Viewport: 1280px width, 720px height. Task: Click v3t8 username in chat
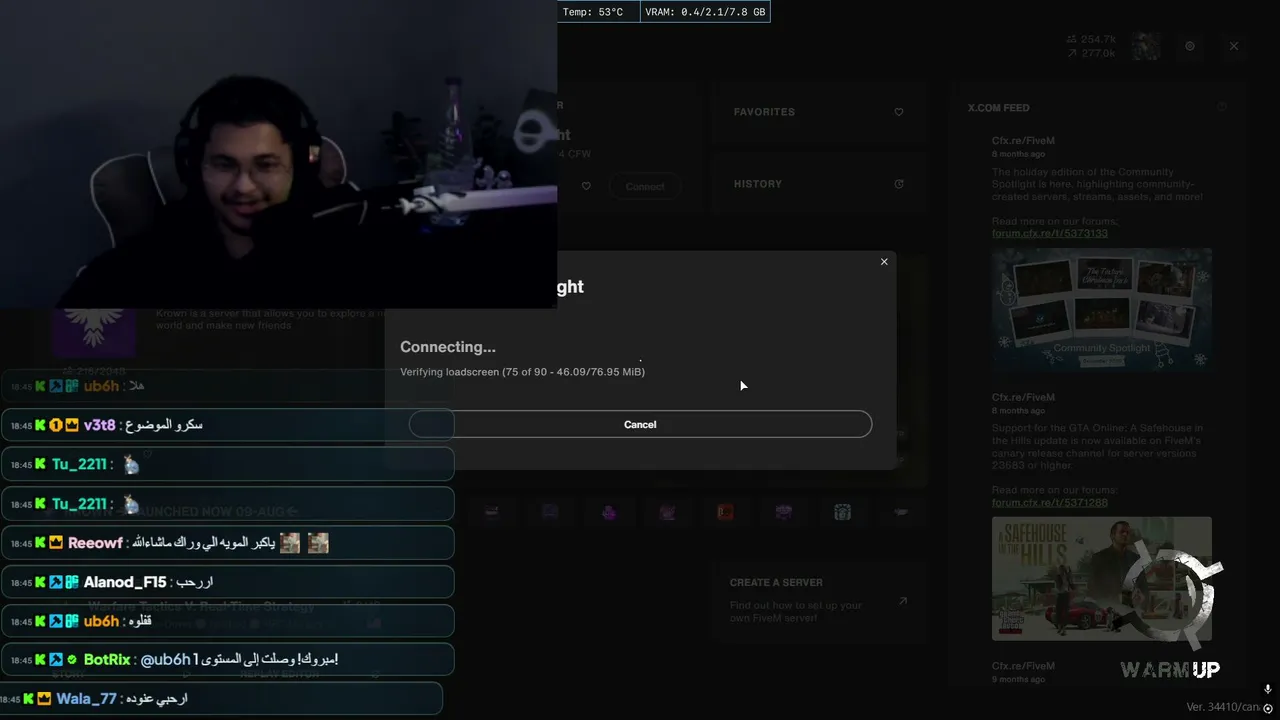click(99, 425)
